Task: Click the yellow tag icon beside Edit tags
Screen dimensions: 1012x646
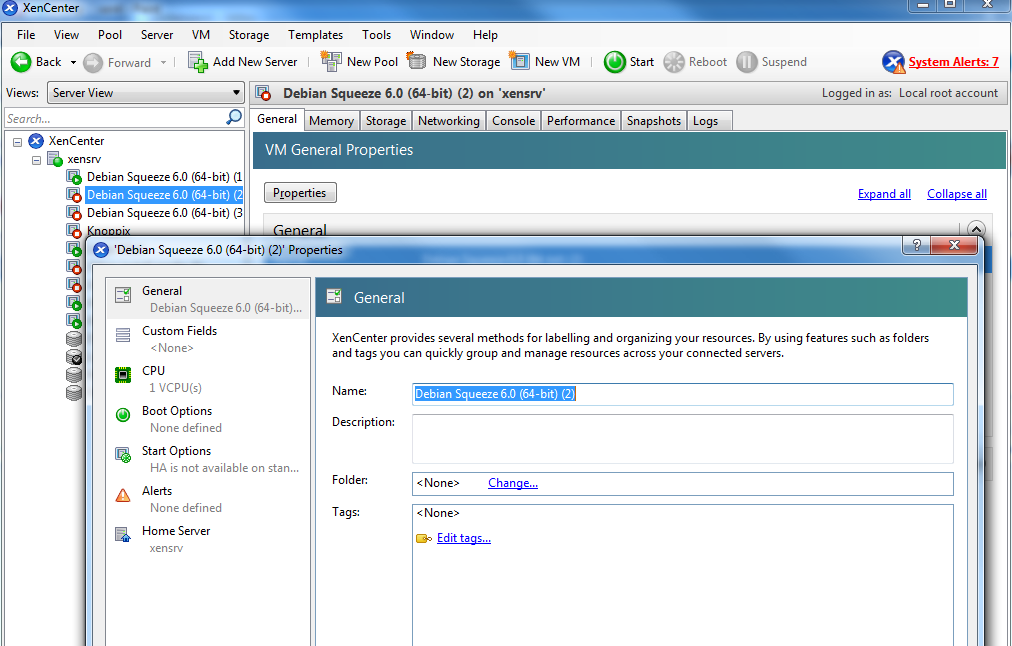Action: (424, 538)
